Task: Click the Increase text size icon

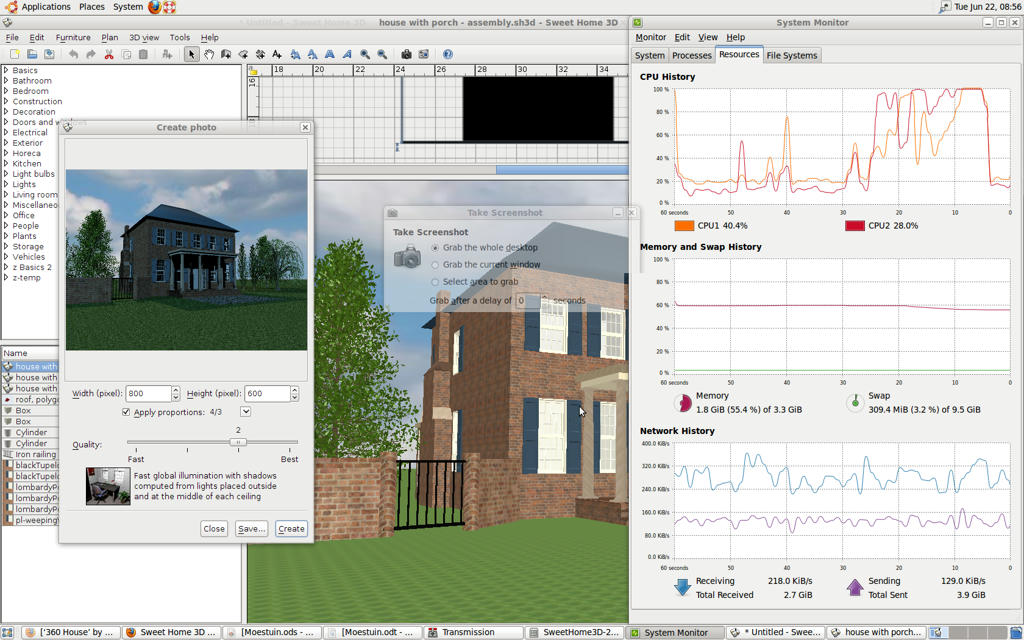Action: click(295, 54)
